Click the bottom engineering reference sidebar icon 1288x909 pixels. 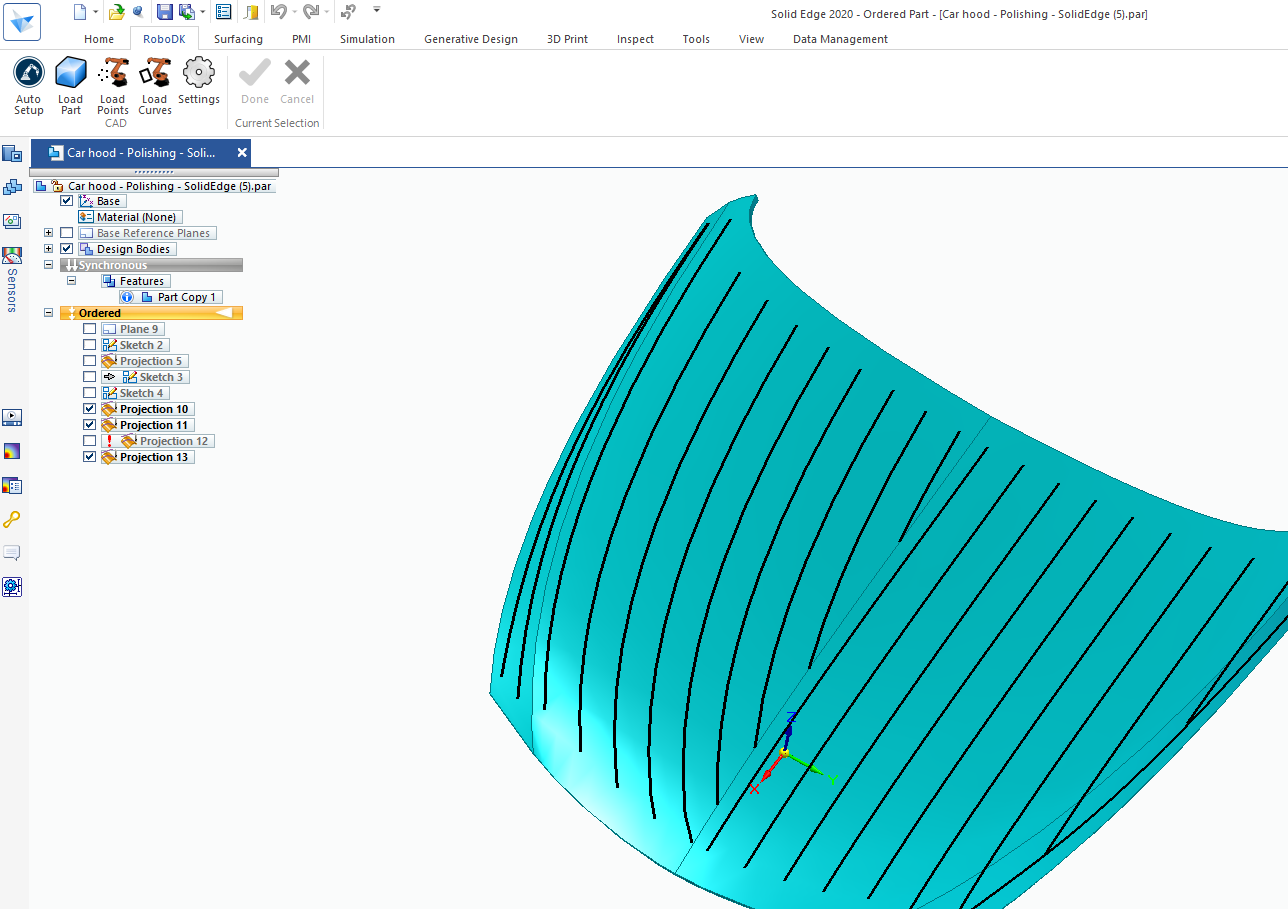12,587
